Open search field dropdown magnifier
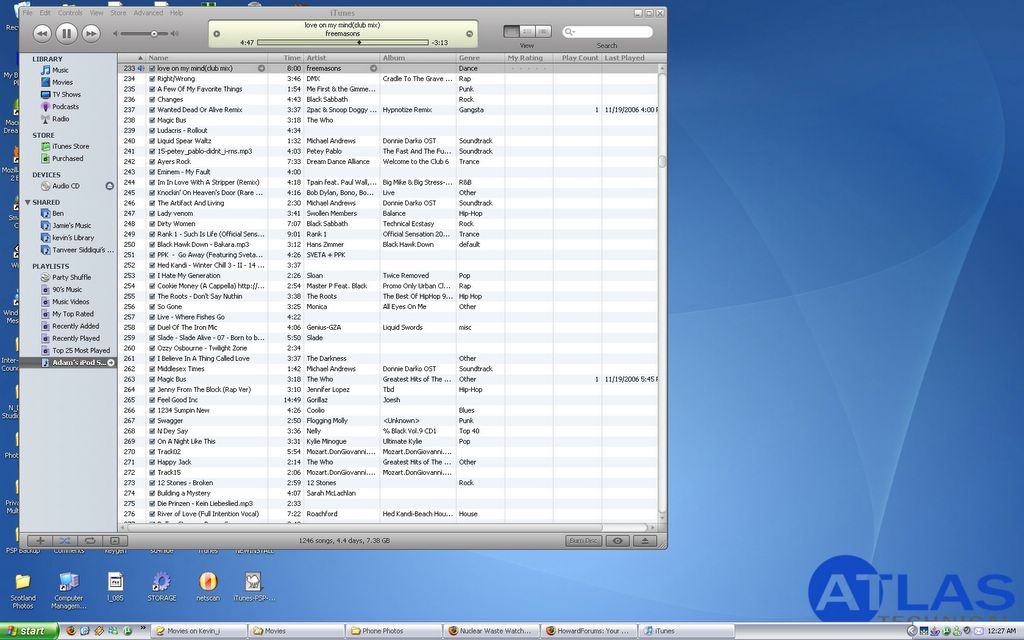The image size is (1024, 640). pos(569,31)
